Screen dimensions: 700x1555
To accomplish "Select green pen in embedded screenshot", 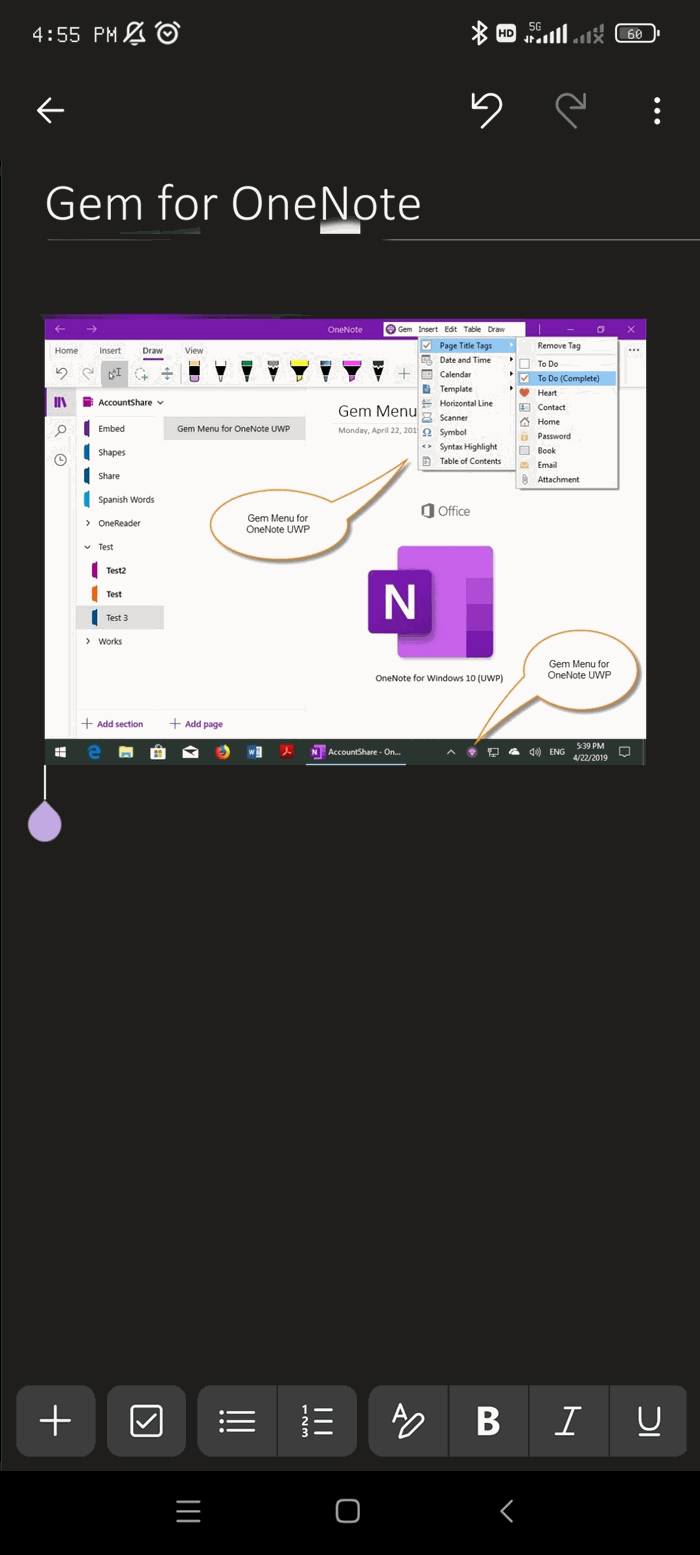I will (246, 372).
